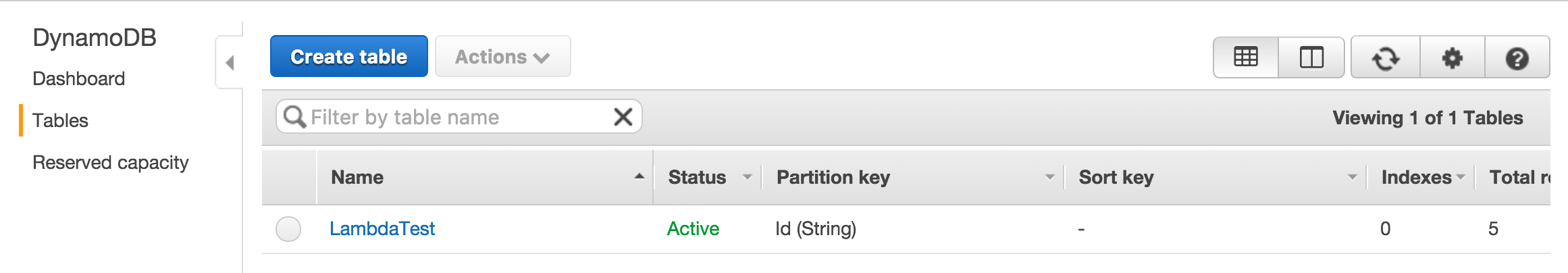Collapse the left navigation sidebar arrow

(x=230, y=63)
